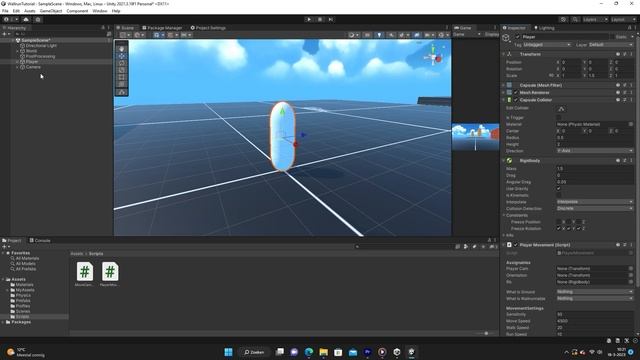Screen dimensions: 640x360
Task: Select the Transform tool in Scene toolbar
Action: (x=122, y=84)
